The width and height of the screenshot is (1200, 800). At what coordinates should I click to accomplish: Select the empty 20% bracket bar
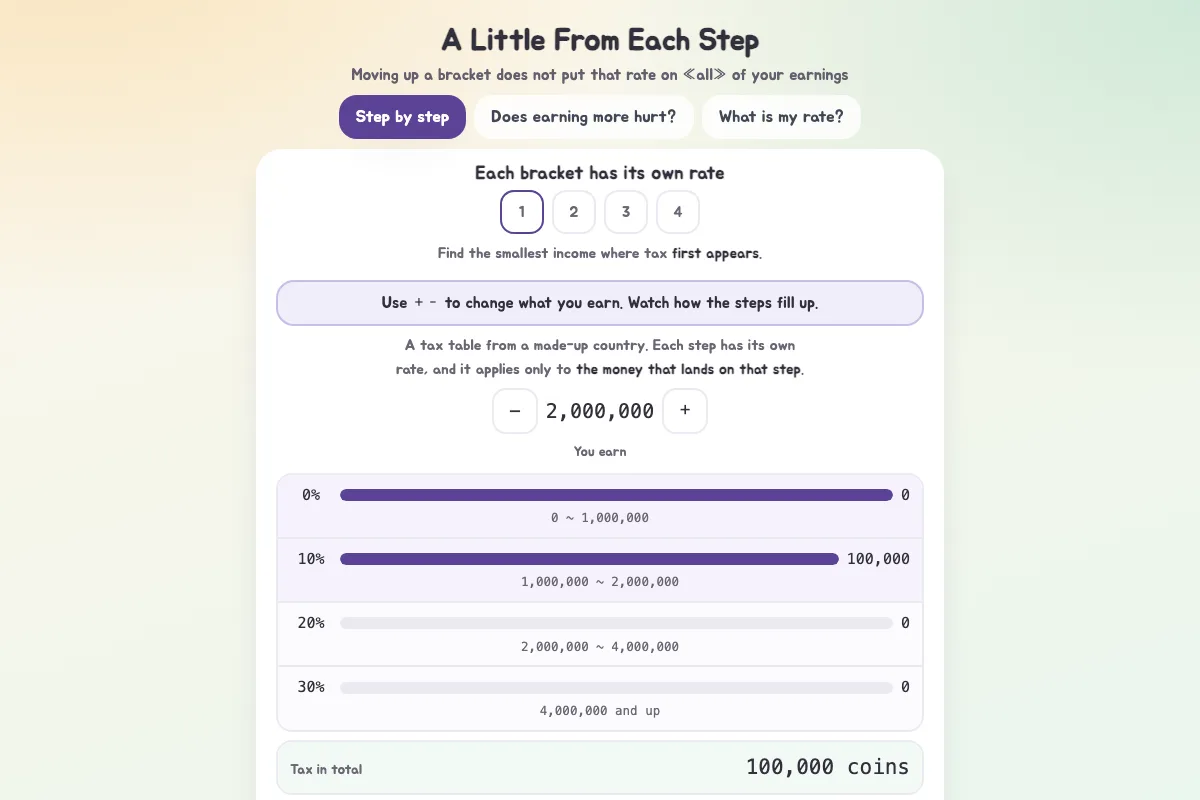point(616,623)
